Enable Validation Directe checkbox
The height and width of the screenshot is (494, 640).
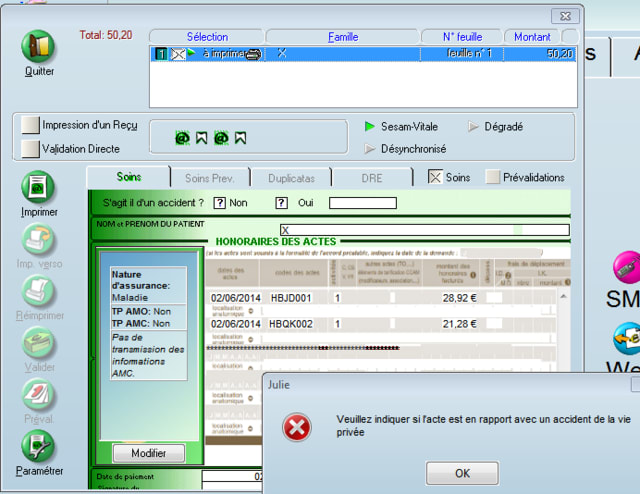[31, 148]
